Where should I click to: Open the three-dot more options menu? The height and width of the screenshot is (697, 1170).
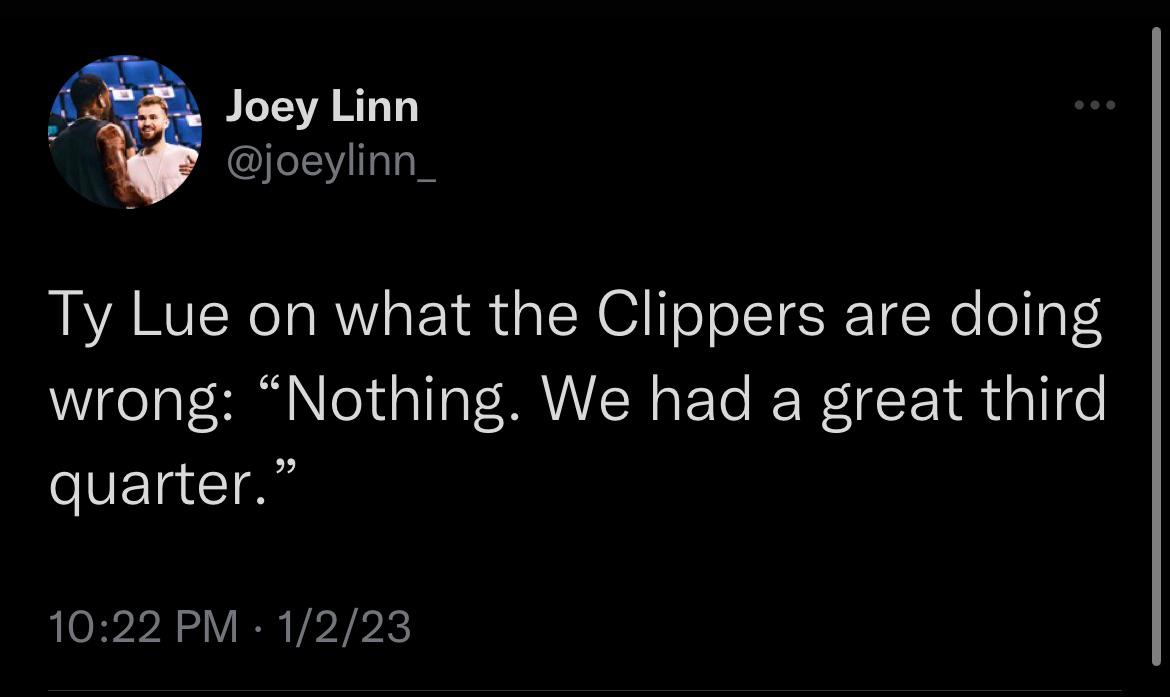[x=1094, y=105]
